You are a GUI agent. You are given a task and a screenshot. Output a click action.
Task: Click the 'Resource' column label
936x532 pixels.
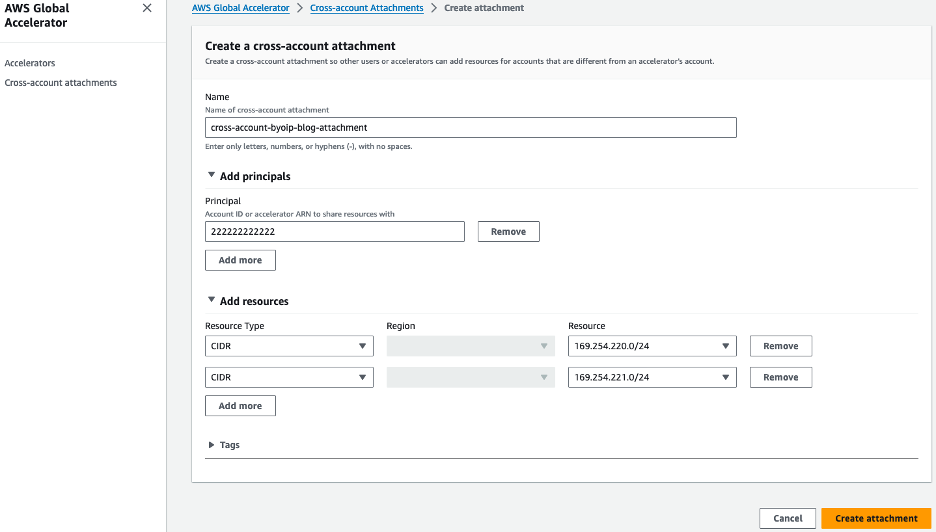[x=587, y=326]
